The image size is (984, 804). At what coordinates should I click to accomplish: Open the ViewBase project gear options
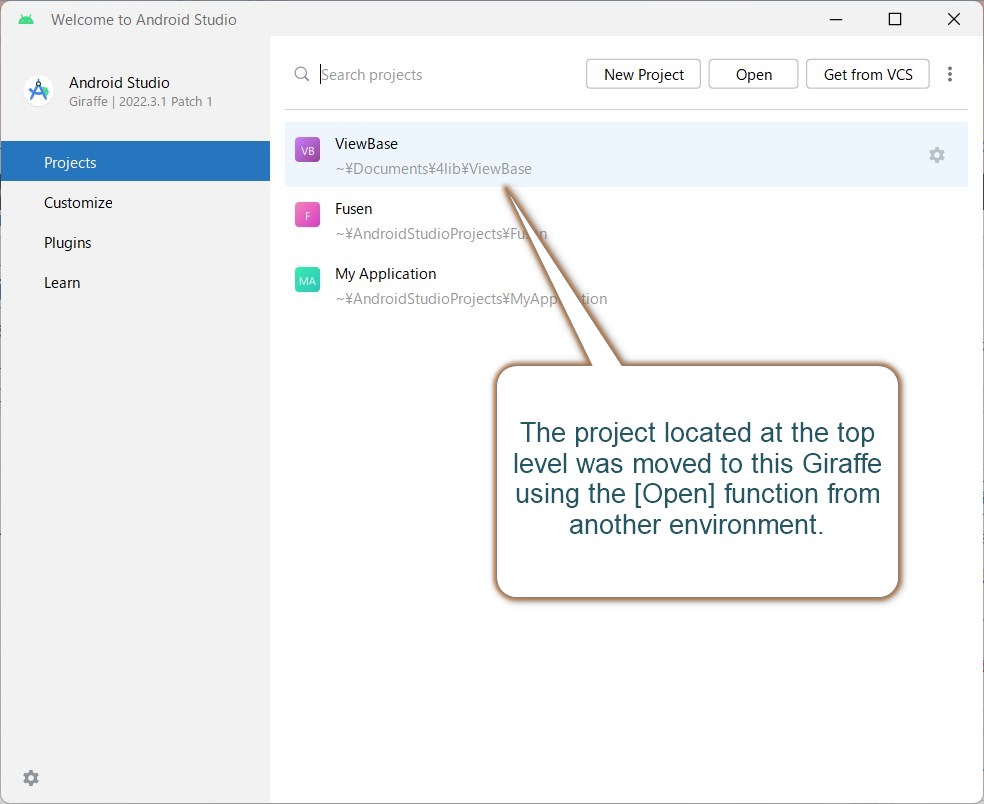[936, 155]
